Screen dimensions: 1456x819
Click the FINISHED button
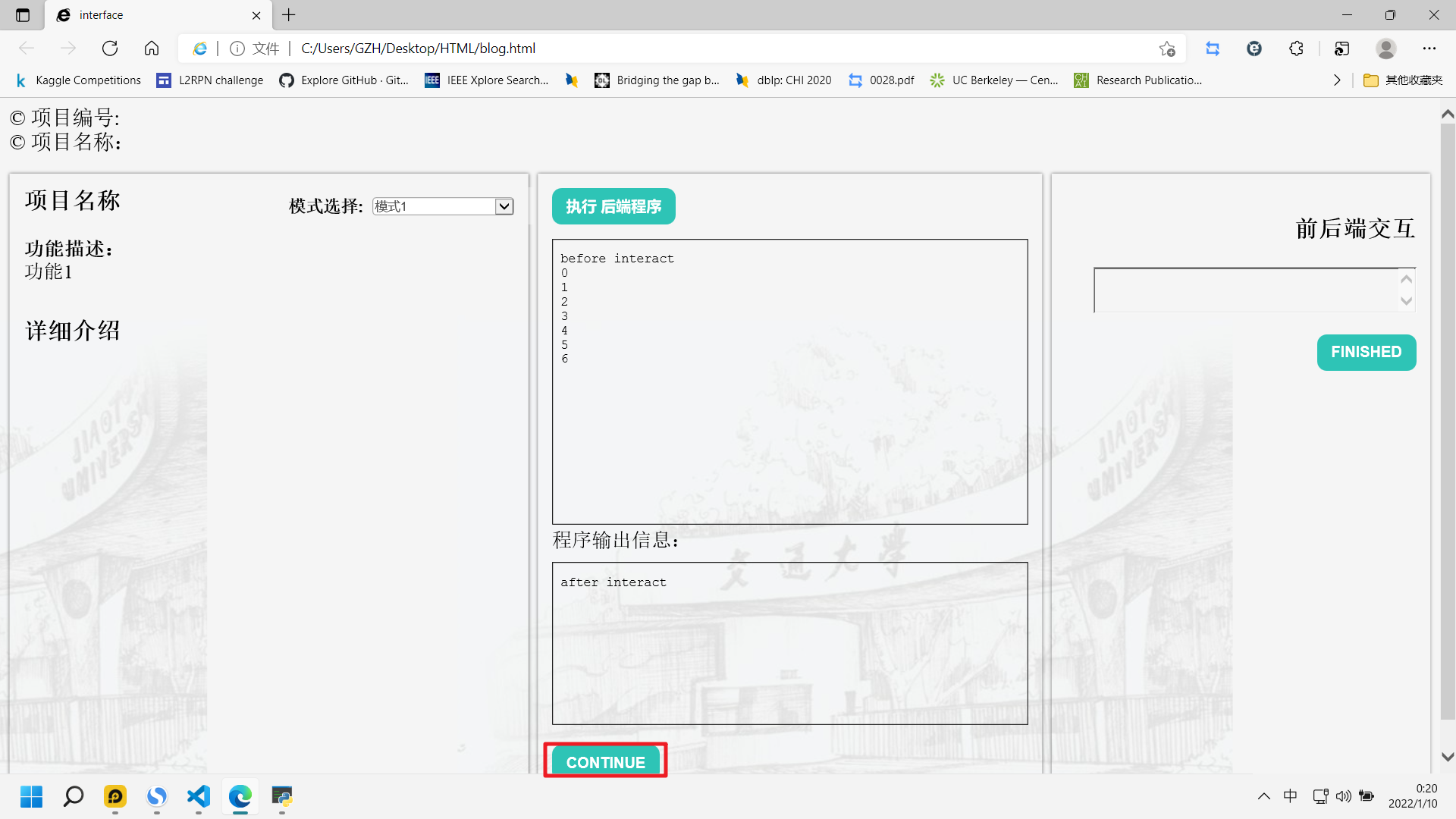tap(1365, 352)
